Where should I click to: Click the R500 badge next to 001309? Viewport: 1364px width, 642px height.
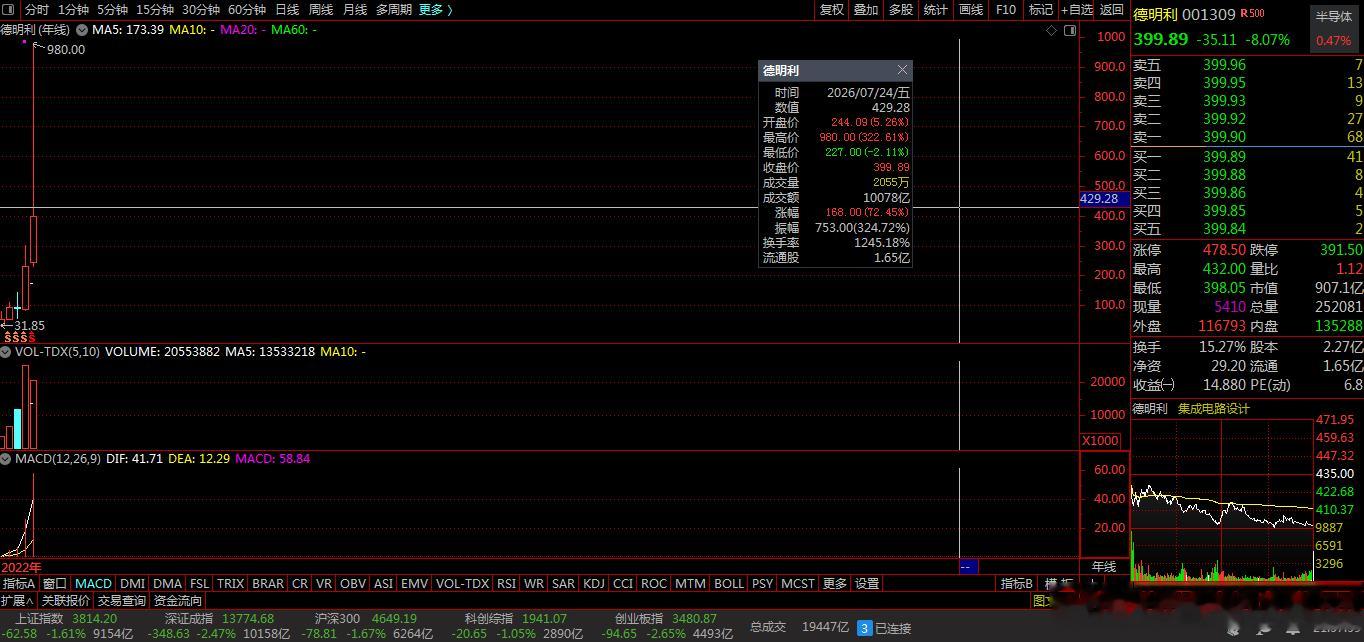1253,14
